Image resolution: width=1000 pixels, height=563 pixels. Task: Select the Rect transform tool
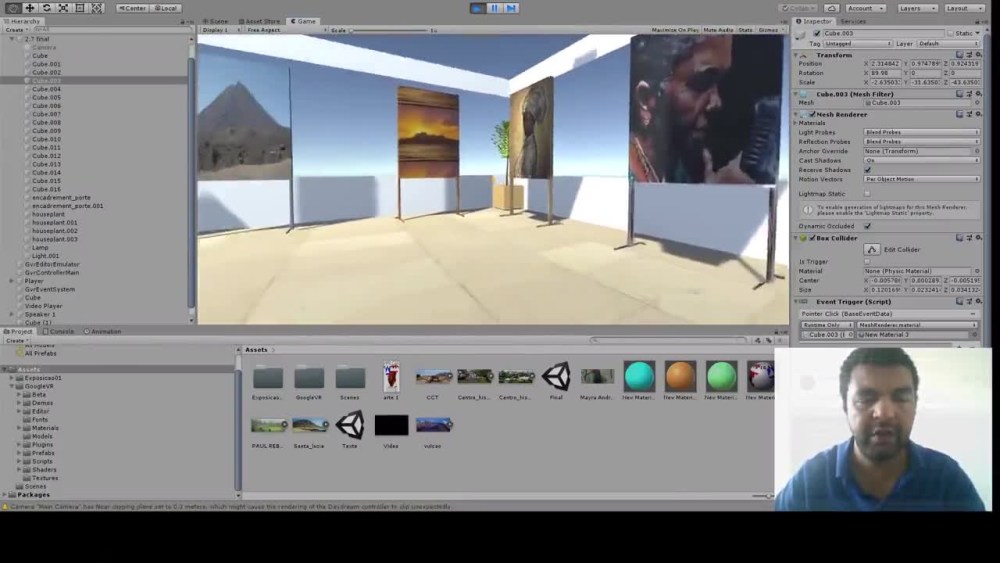pos(80,8)
